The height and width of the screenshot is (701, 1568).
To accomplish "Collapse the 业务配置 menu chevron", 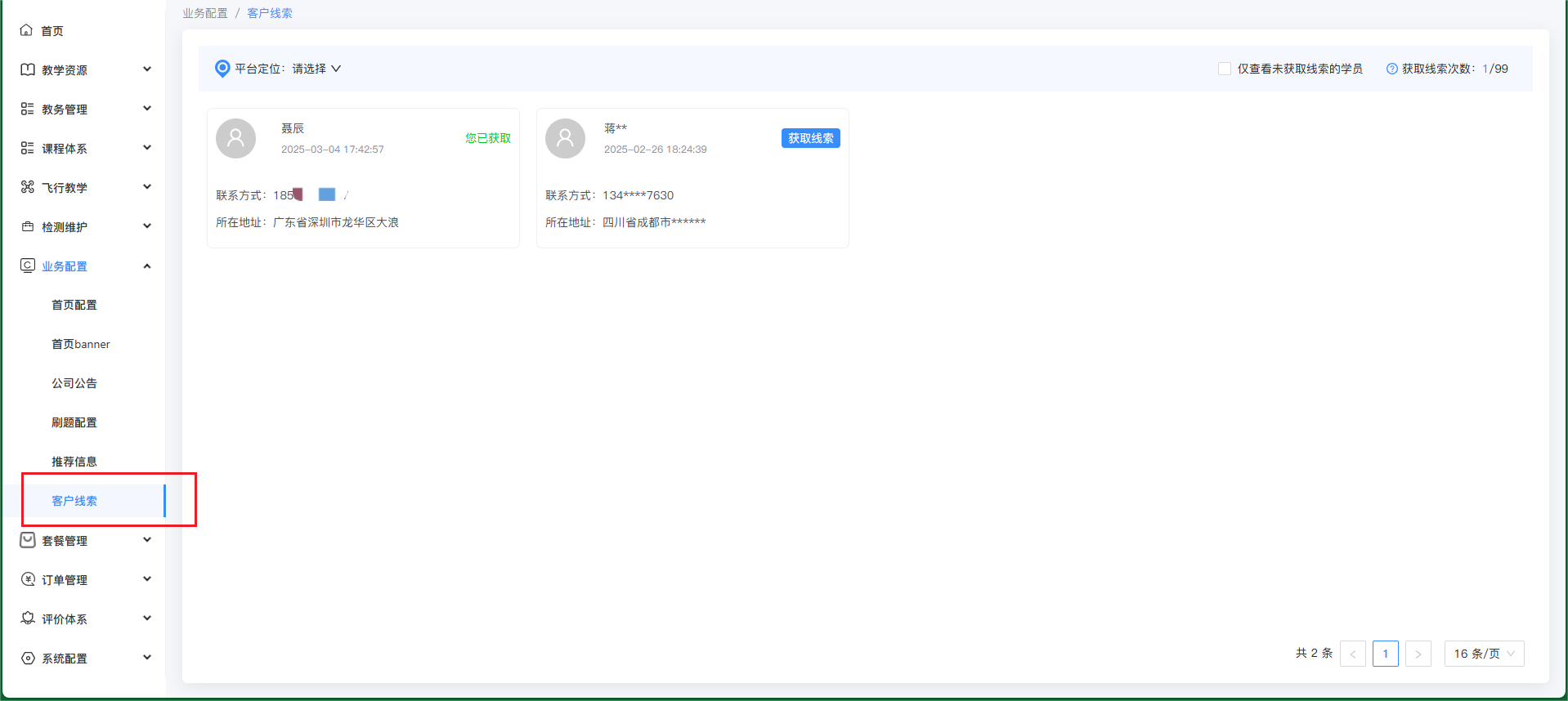I will (147, 266).
